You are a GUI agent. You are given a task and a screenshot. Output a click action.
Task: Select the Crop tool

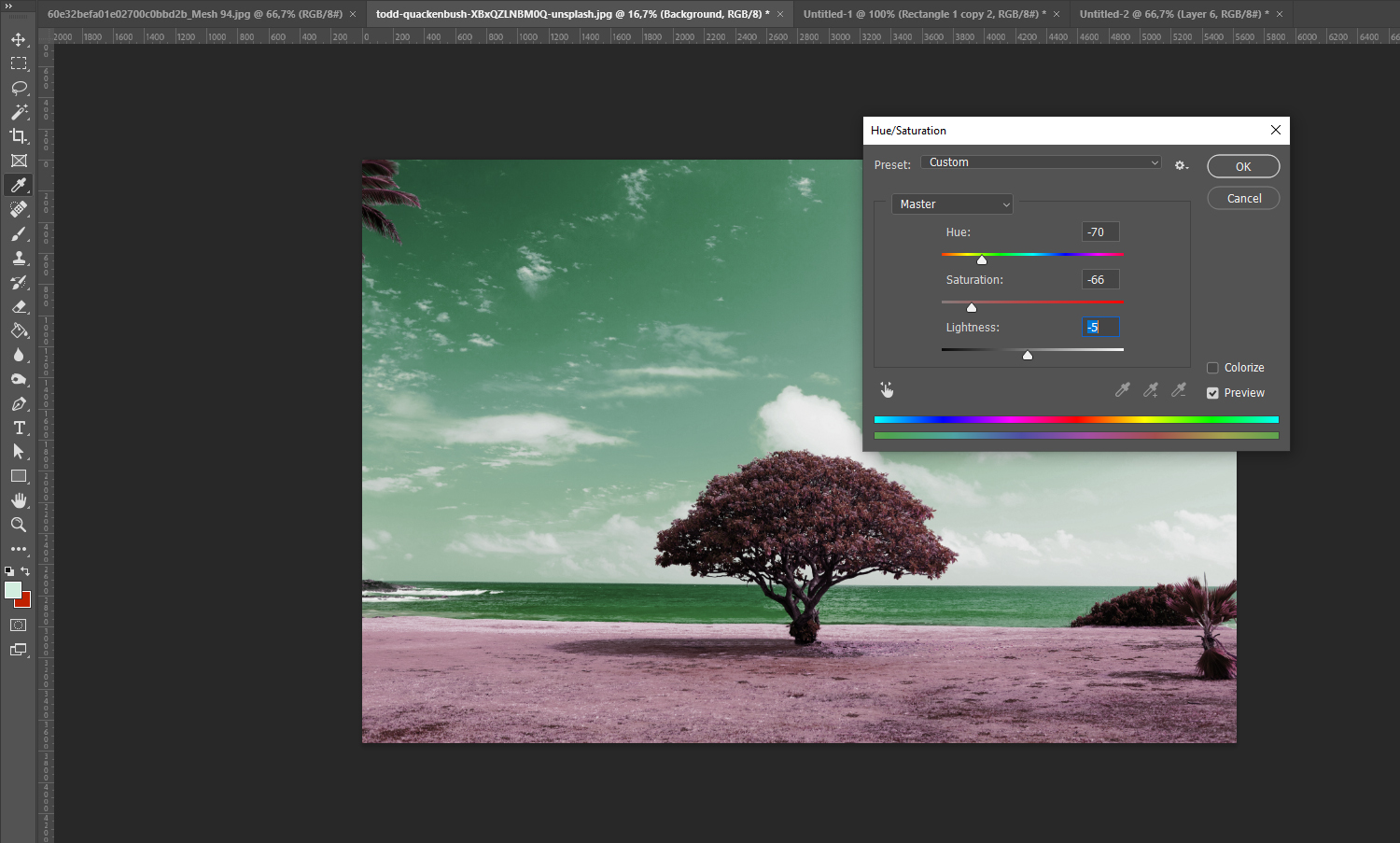click(19, 136)
